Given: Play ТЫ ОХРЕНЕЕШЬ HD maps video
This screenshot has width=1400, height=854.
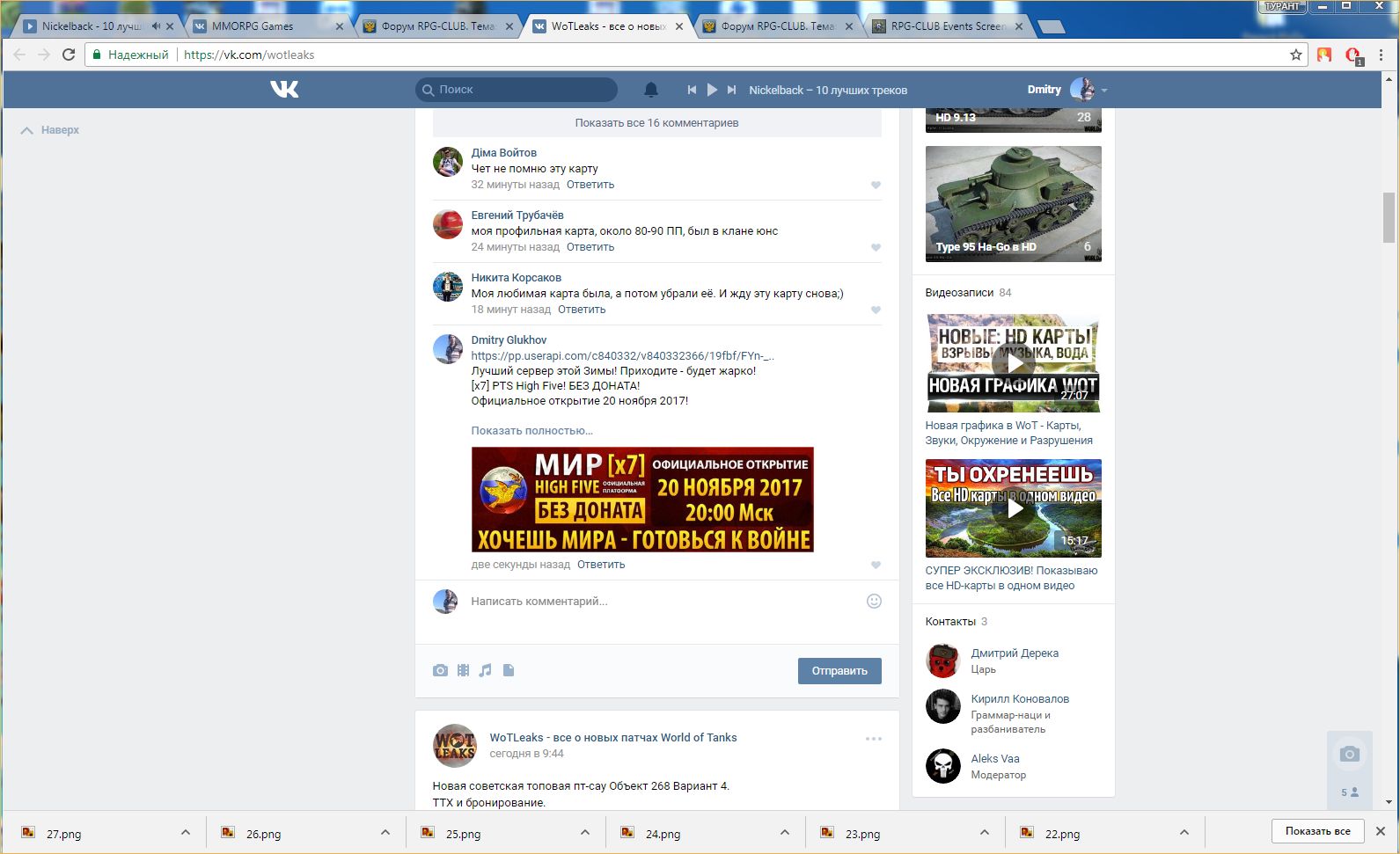Looking at the screenshot, I should [x=1014, y=508].
